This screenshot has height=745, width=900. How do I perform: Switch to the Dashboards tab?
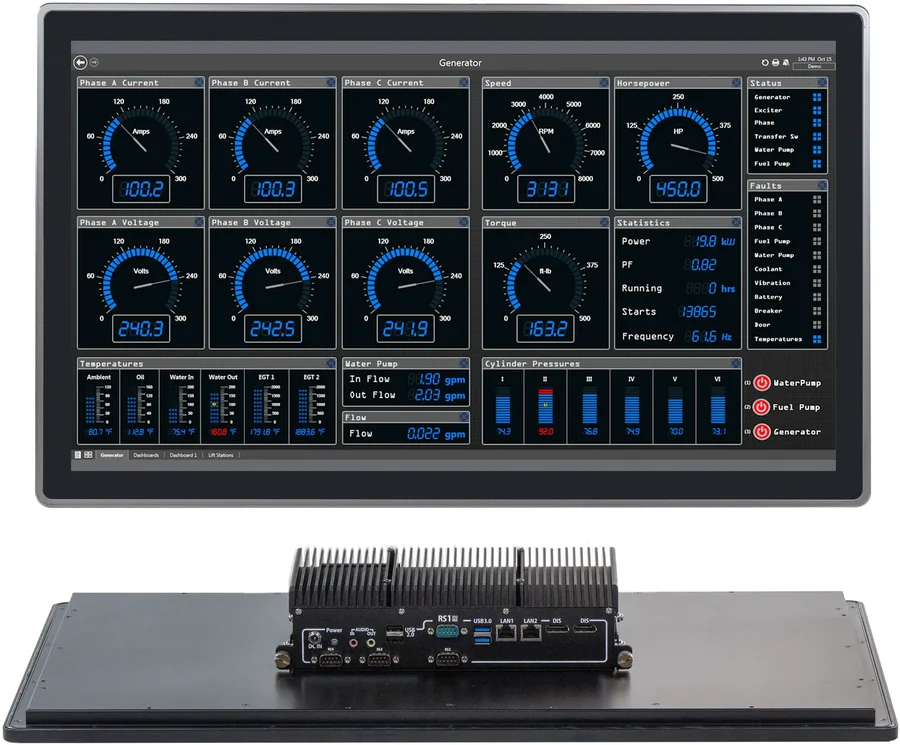(x=146, y=455)
